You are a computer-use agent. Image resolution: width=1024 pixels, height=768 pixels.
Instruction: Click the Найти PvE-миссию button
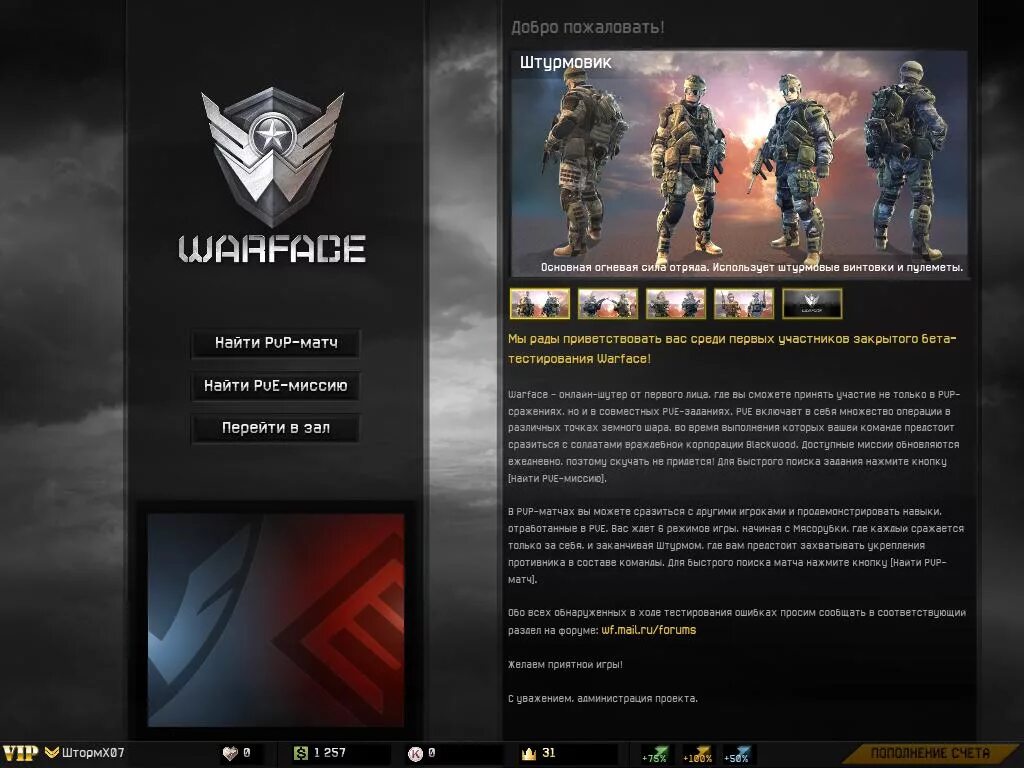pos(276,386)
